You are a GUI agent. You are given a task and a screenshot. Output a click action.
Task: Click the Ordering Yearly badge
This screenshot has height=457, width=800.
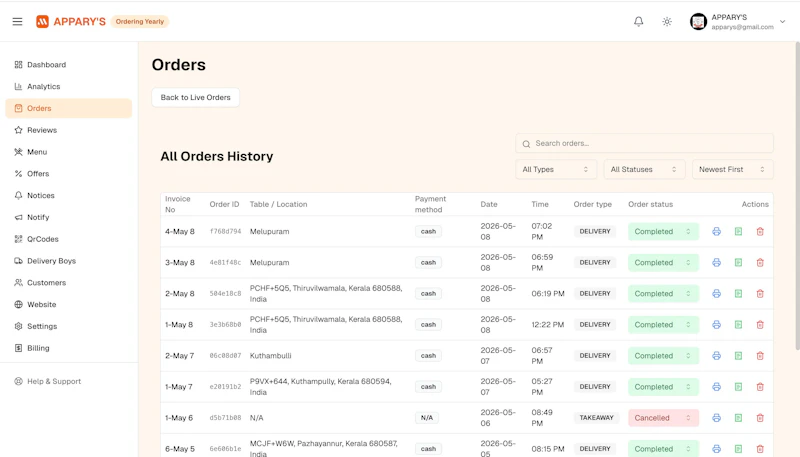[140, 21]
